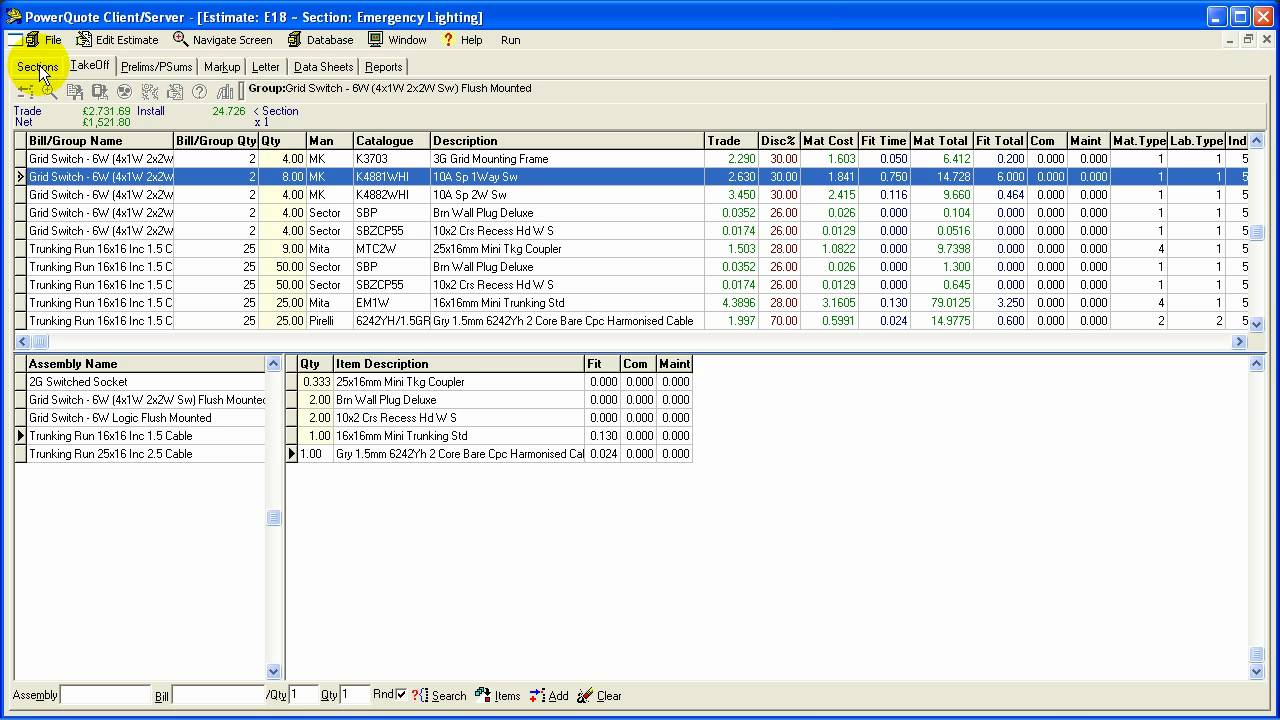
Task: Select the K3703 catalogue cell
Action: click(x=391, y=159)
